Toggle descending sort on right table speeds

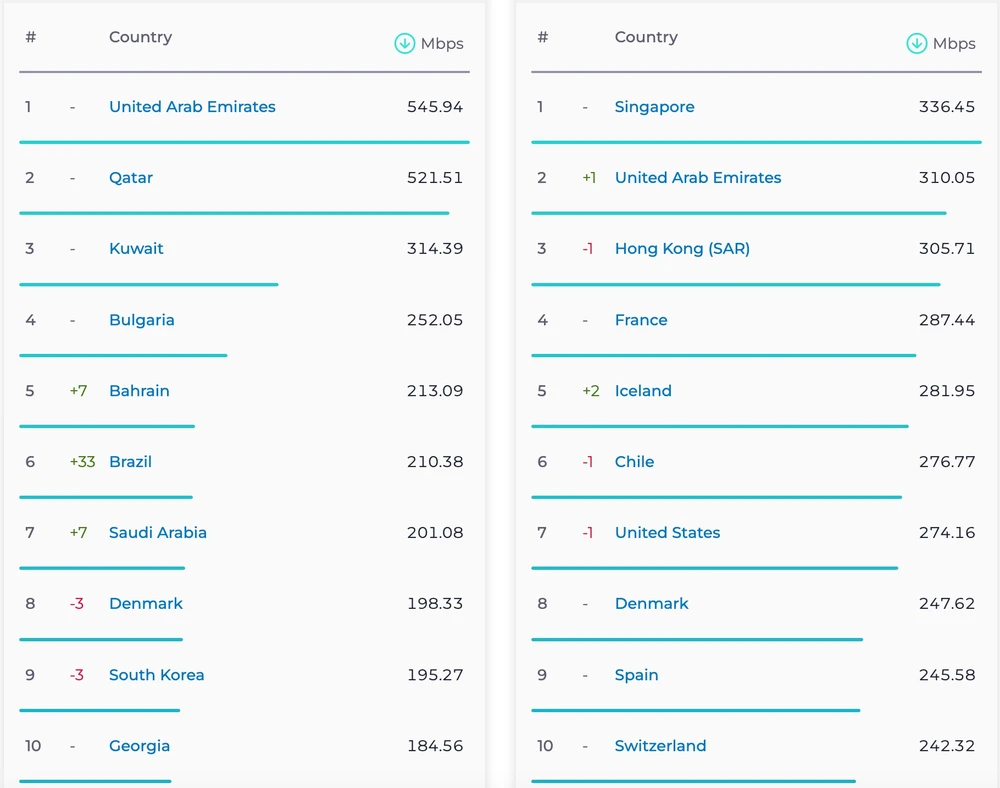click(x=916, y=43)
